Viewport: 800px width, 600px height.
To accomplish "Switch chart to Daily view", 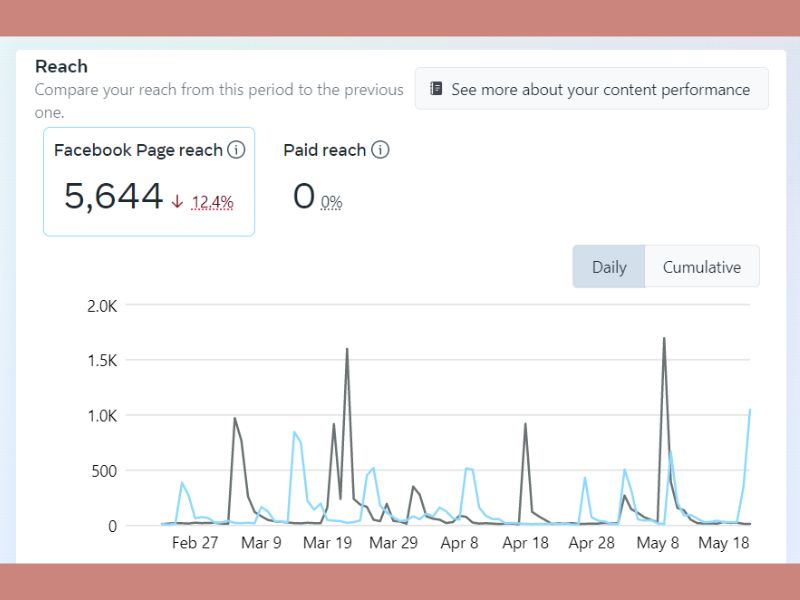I will pos(609,267).
